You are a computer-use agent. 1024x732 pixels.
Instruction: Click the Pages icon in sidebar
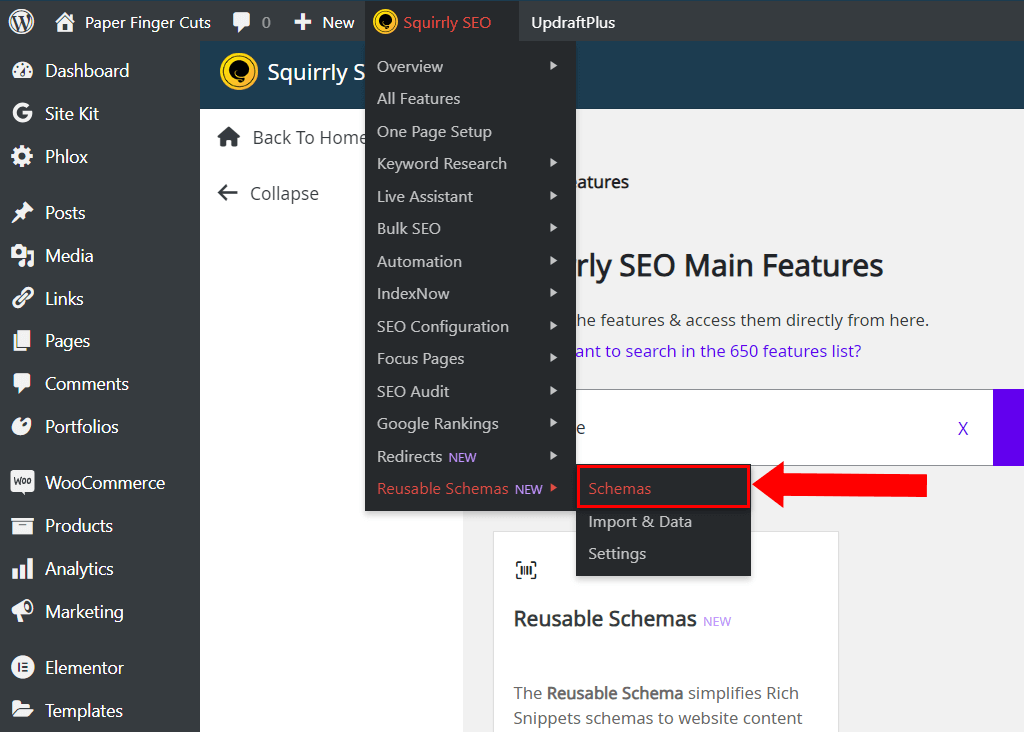coord(22,341)
